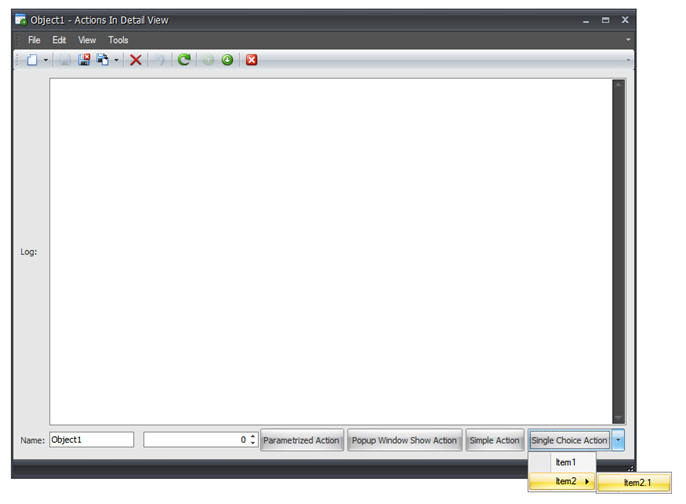This screenshot has height=504, width=686.
Task: Expand the Save and New dropdown arrow
Action: [116, 60]
